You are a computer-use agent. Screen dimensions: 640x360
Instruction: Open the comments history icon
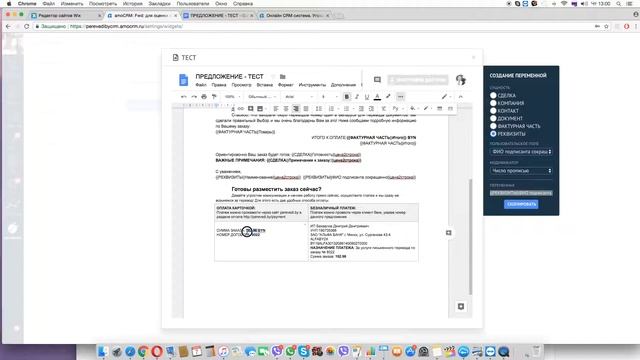tap(377, 80)
